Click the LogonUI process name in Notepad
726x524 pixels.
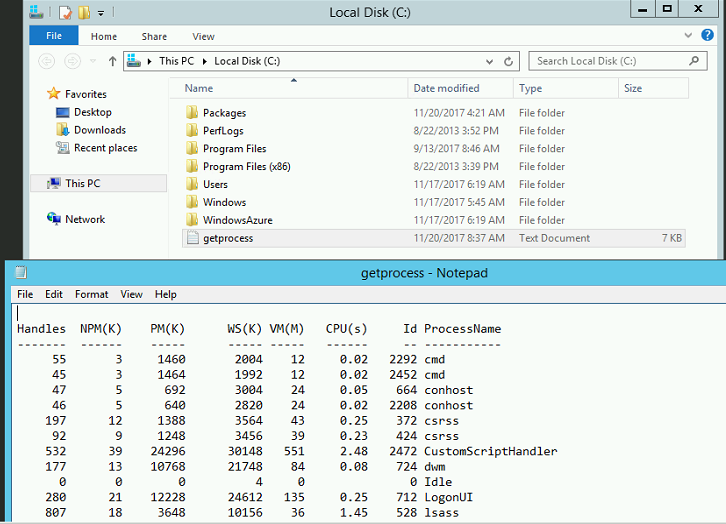pyautogui.click(x=448, y=497)
